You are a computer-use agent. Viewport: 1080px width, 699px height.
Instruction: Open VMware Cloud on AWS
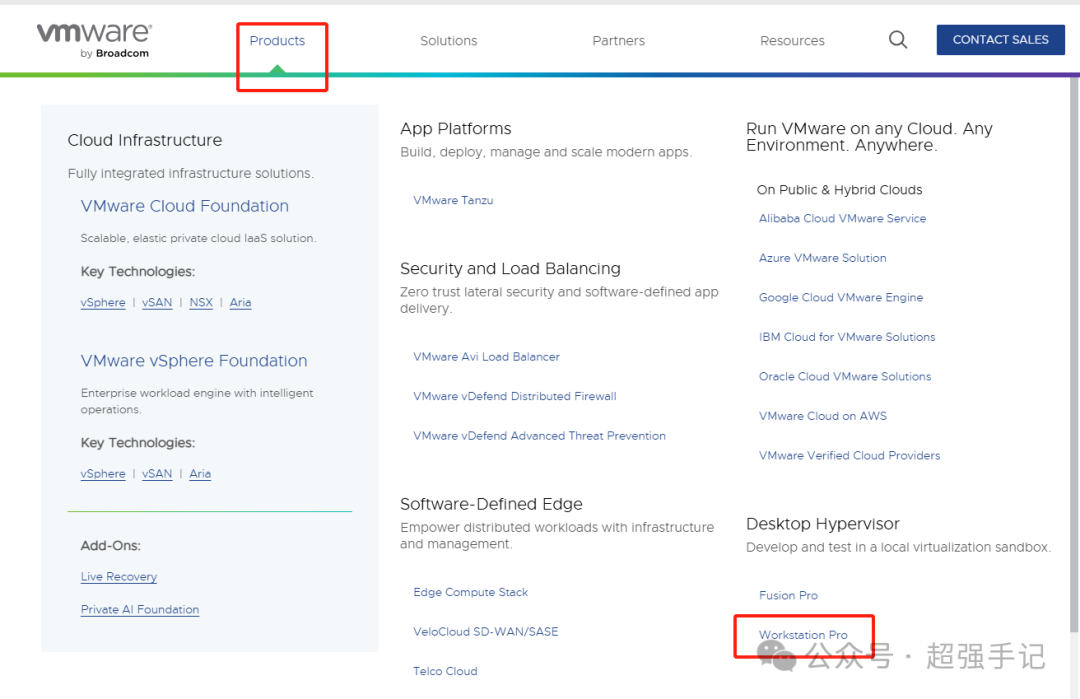click(x=823, y=416)
